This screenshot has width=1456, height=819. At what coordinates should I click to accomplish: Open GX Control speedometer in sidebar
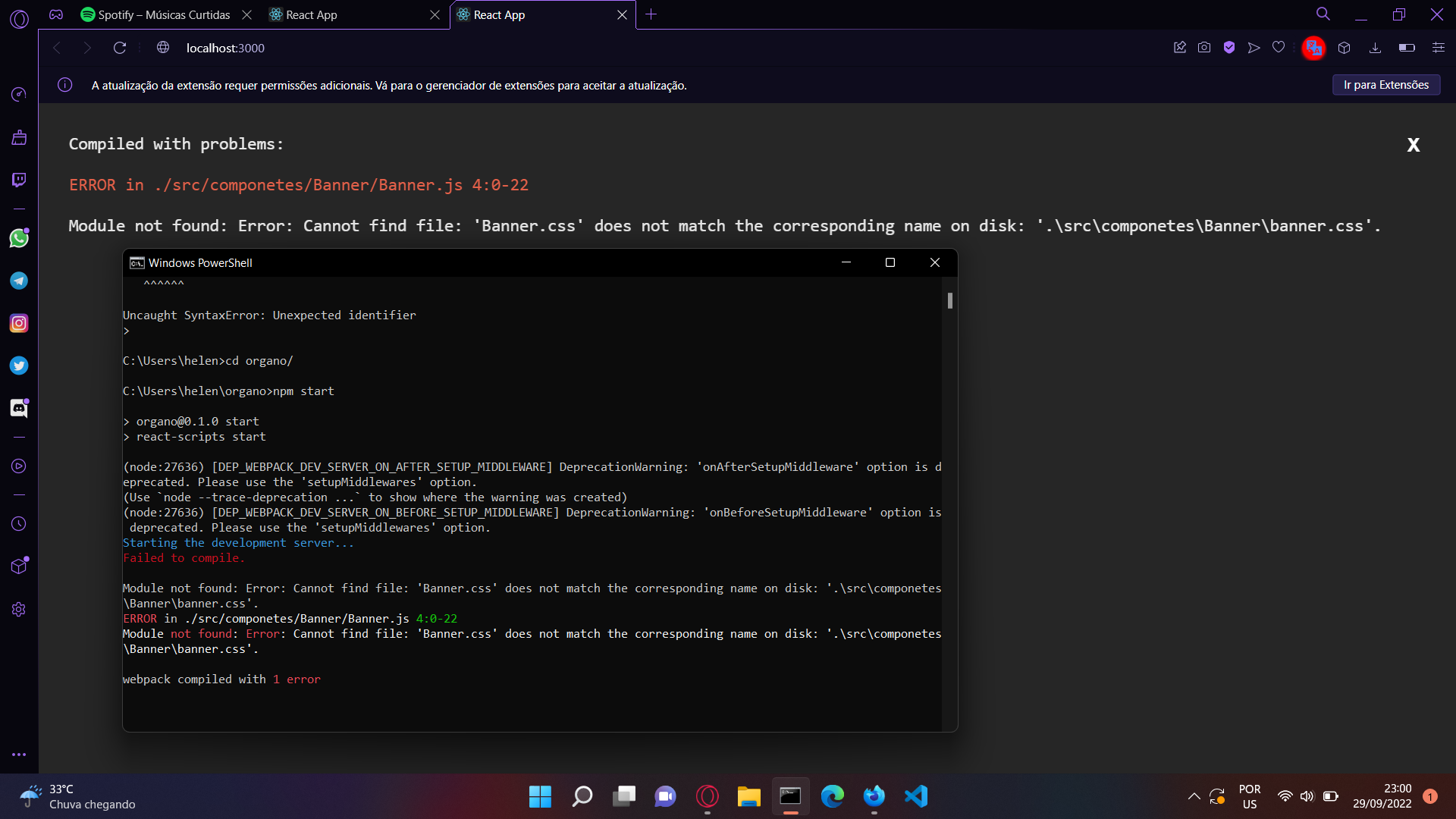pyautogui.click(x=19, y=94)
